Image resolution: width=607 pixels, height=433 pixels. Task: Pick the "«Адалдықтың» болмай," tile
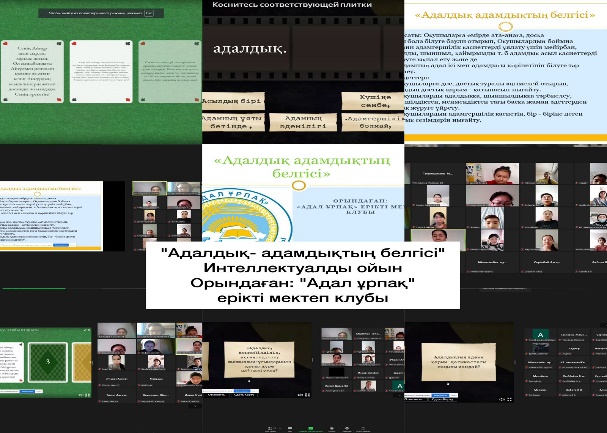pyautogui.click(x=371, y=126)
